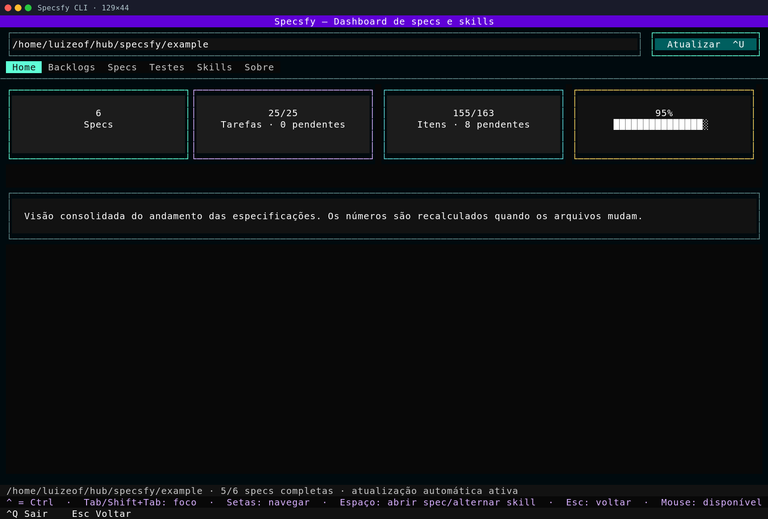Click the Visão consolidada description panel
Image resolution: width=768 pixels, height=519 pixels.
[384, 216]
